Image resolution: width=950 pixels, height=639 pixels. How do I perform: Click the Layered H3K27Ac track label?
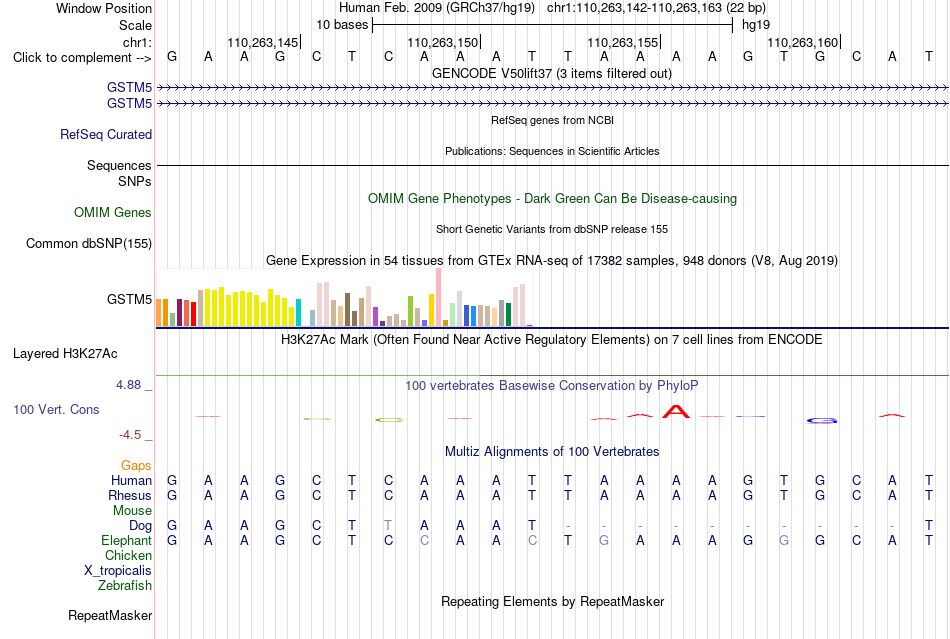pos(65,354)
